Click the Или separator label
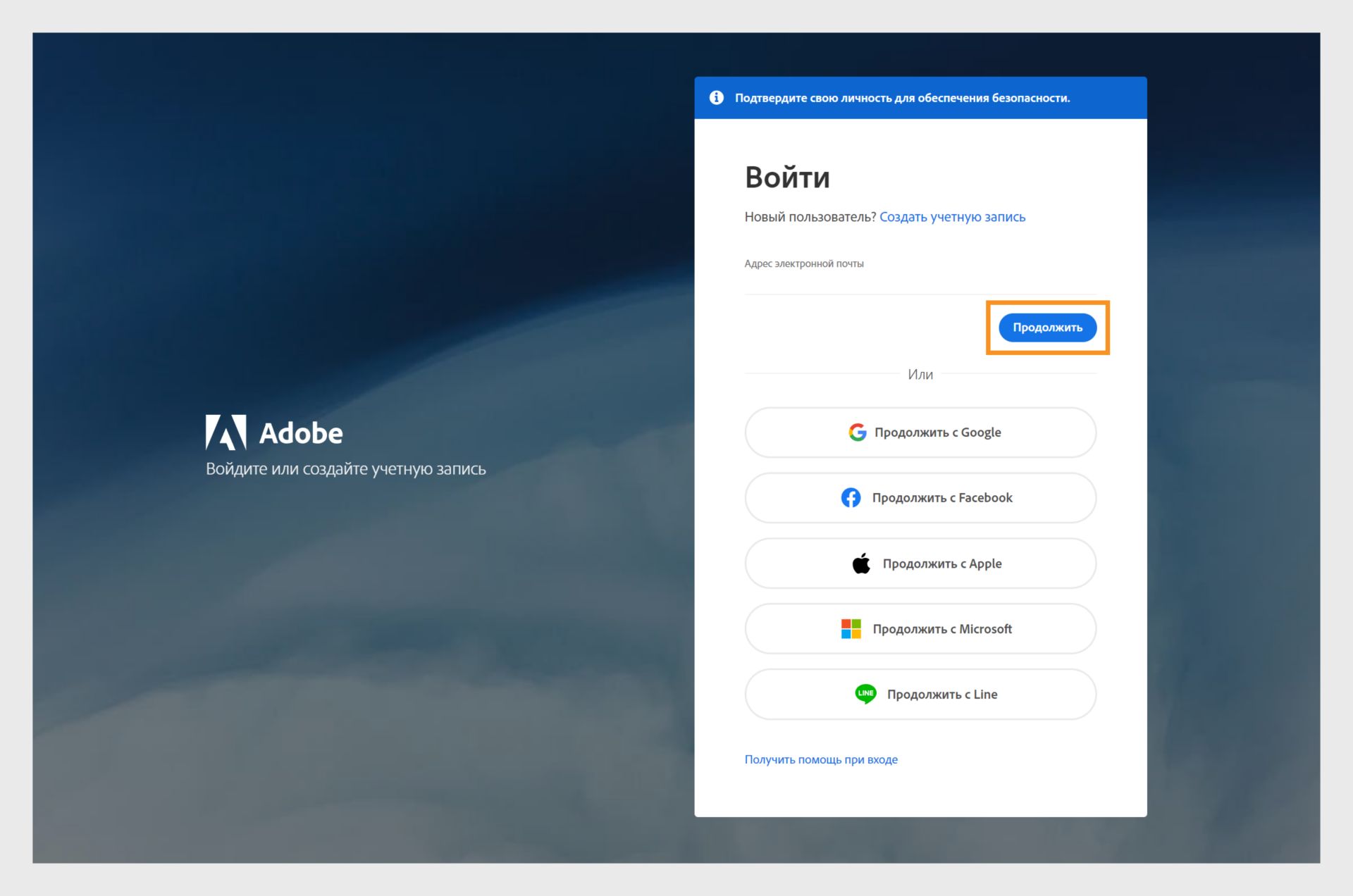 point(920,375)
